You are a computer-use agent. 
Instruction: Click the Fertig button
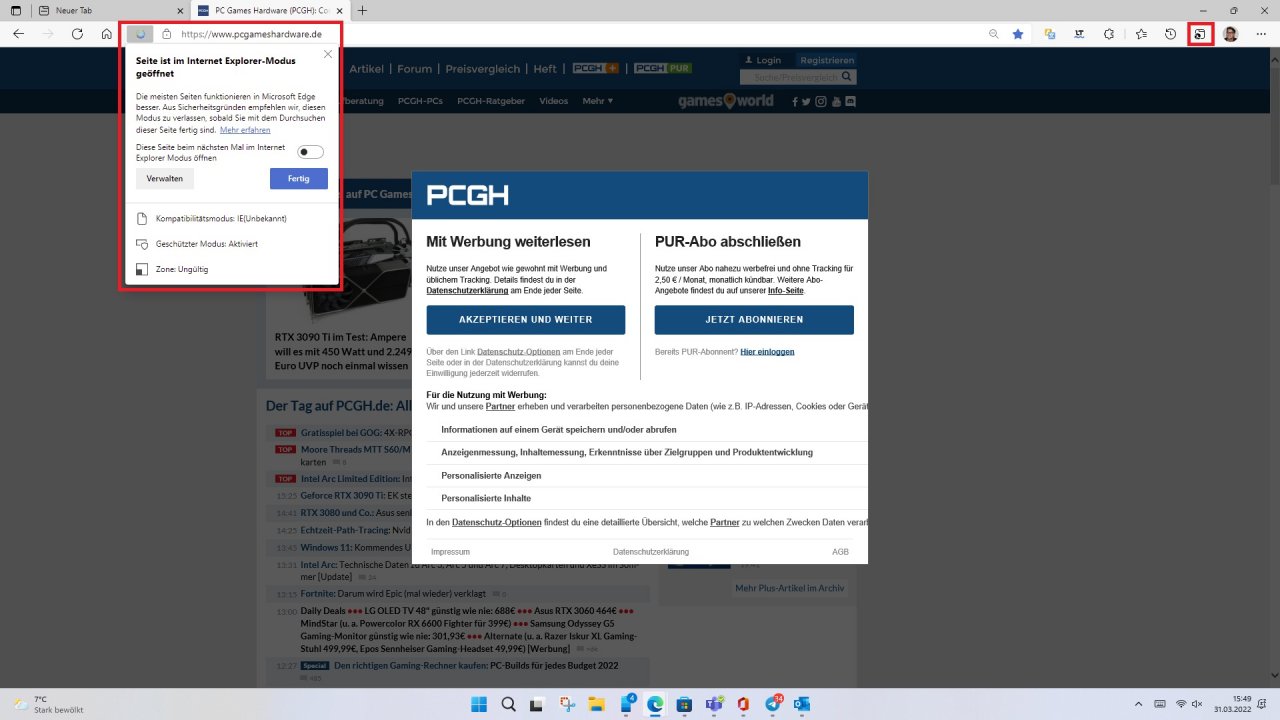[299, 178]
